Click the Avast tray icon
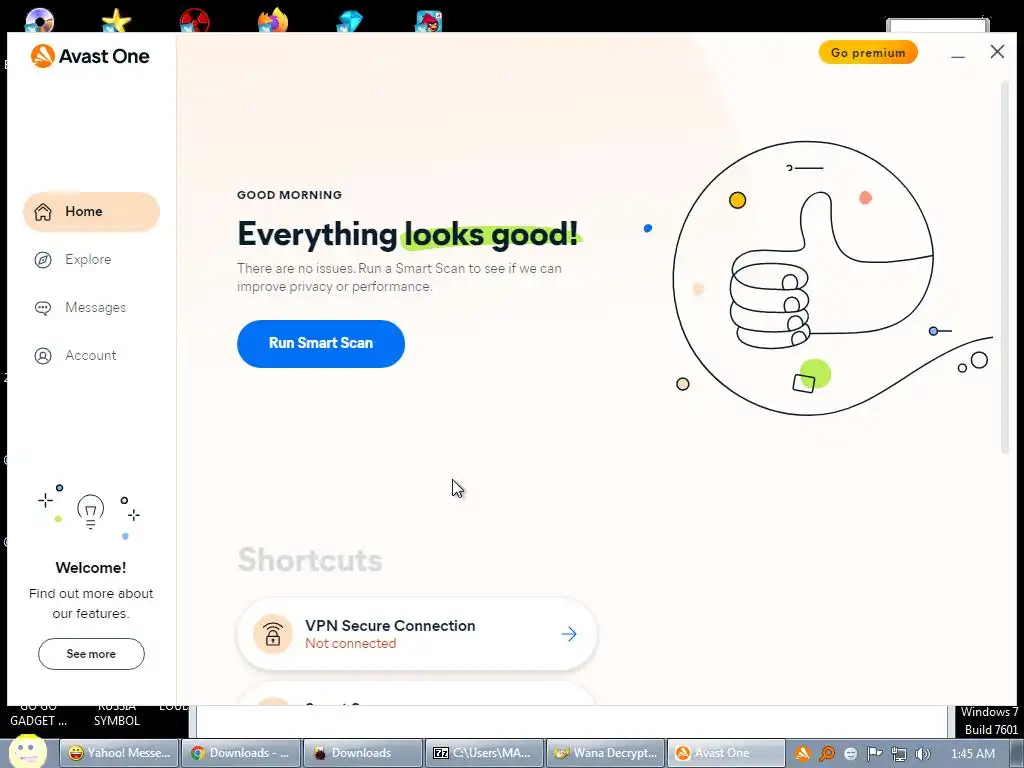 tap(803, 754)
